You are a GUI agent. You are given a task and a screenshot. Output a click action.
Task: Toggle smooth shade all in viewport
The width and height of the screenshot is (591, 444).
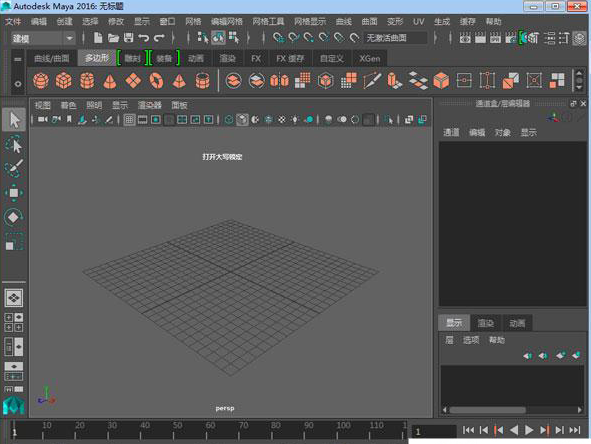(242, 120)
